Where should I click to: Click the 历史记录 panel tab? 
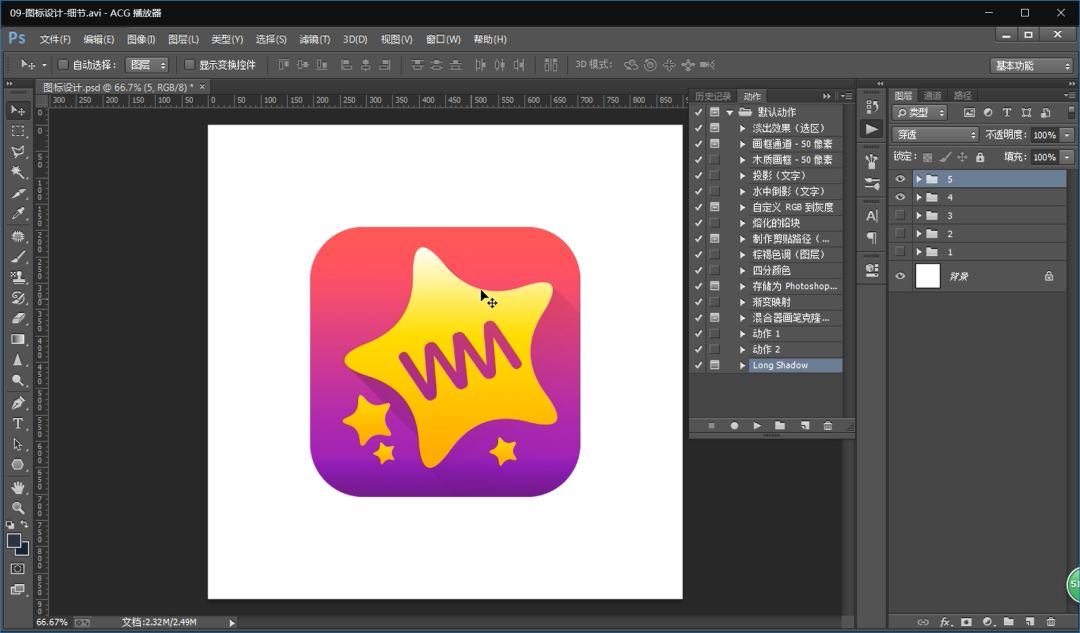point(713,96)
